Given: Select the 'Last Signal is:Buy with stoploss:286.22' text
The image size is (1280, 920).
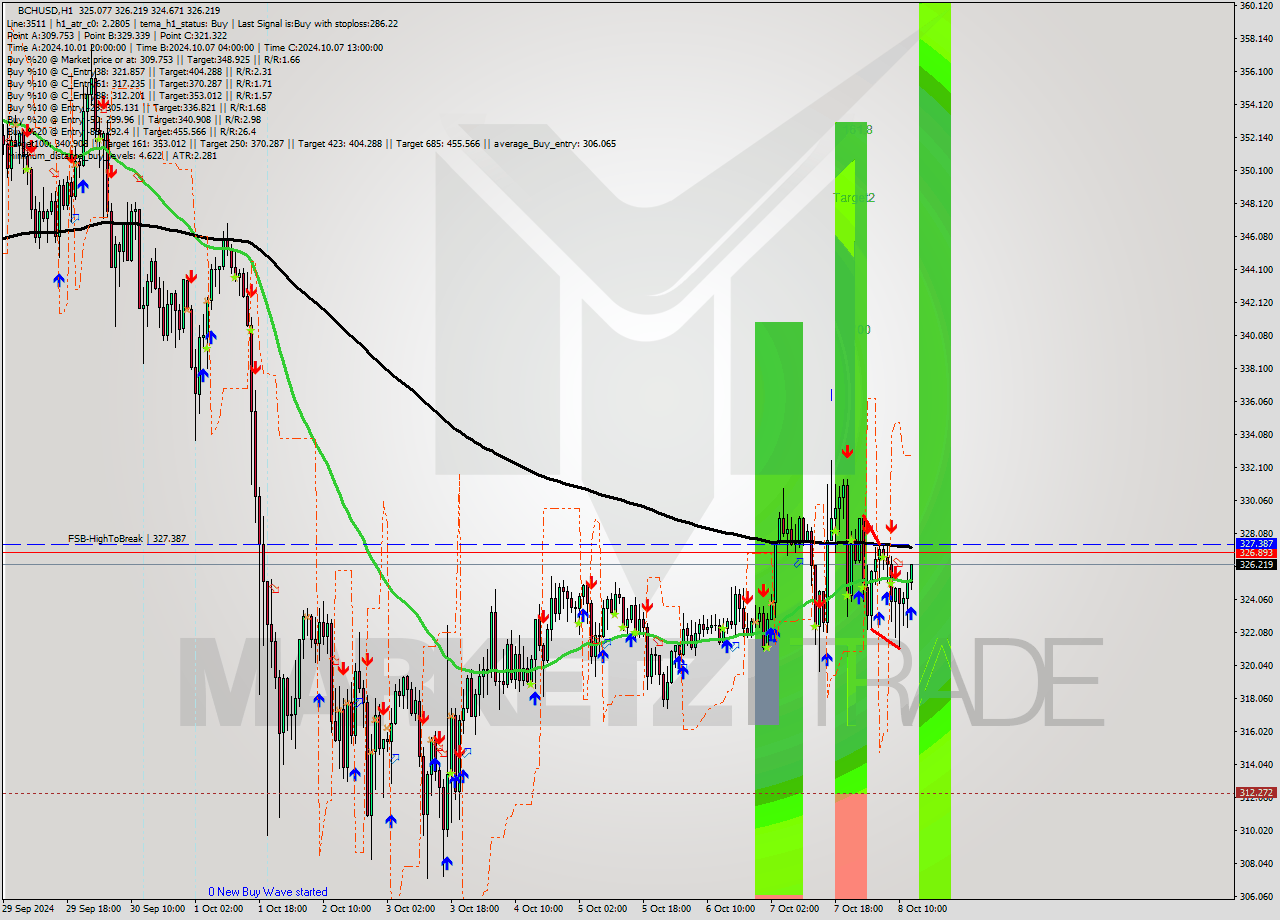Looking at the screenshot, I should coord(318,23).
